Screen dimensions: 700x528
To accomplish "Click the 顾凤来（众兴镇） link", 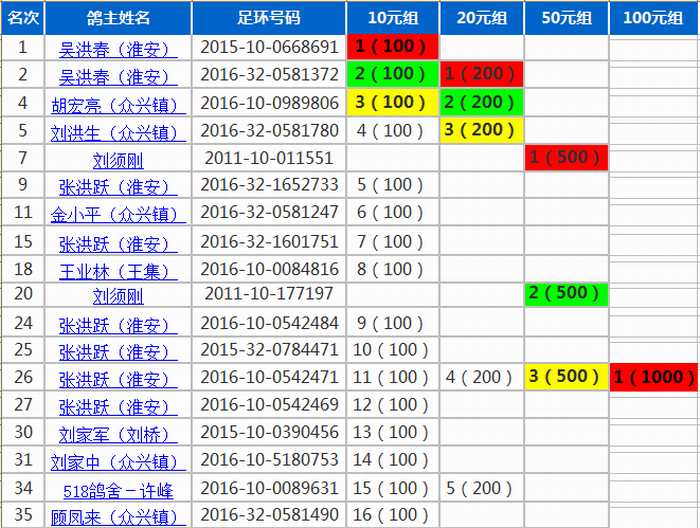I will 118,516.
